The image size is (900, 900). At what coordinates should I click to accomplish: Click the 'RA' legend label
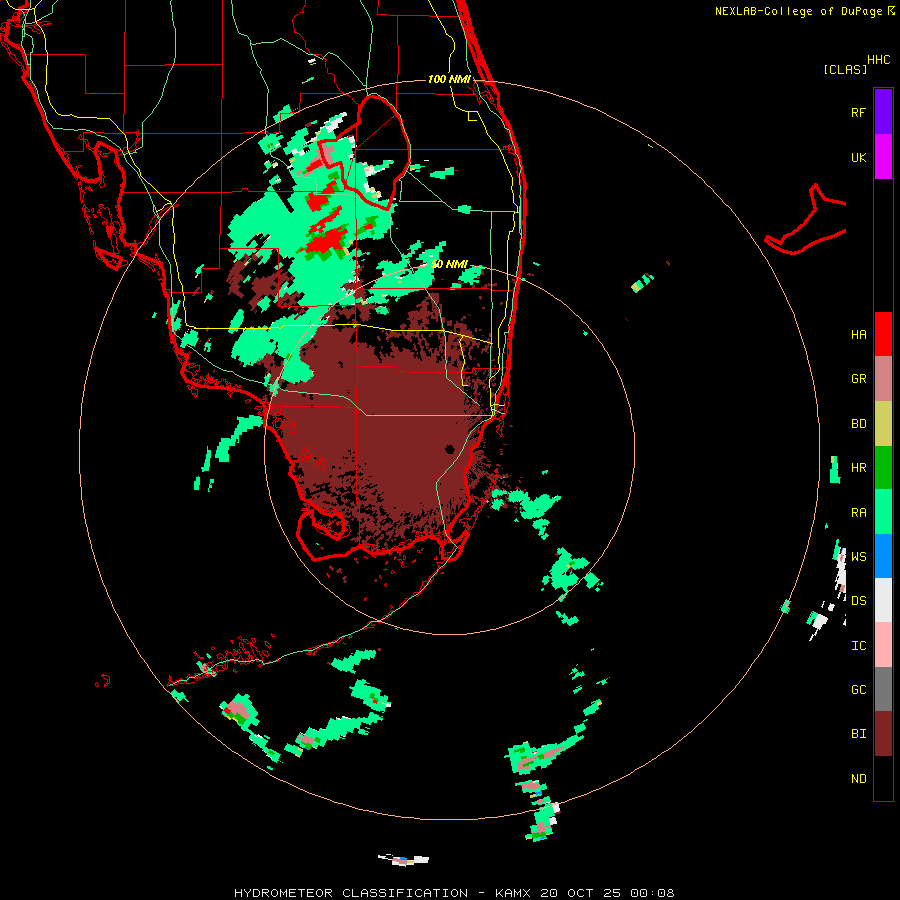pos(858,512)
